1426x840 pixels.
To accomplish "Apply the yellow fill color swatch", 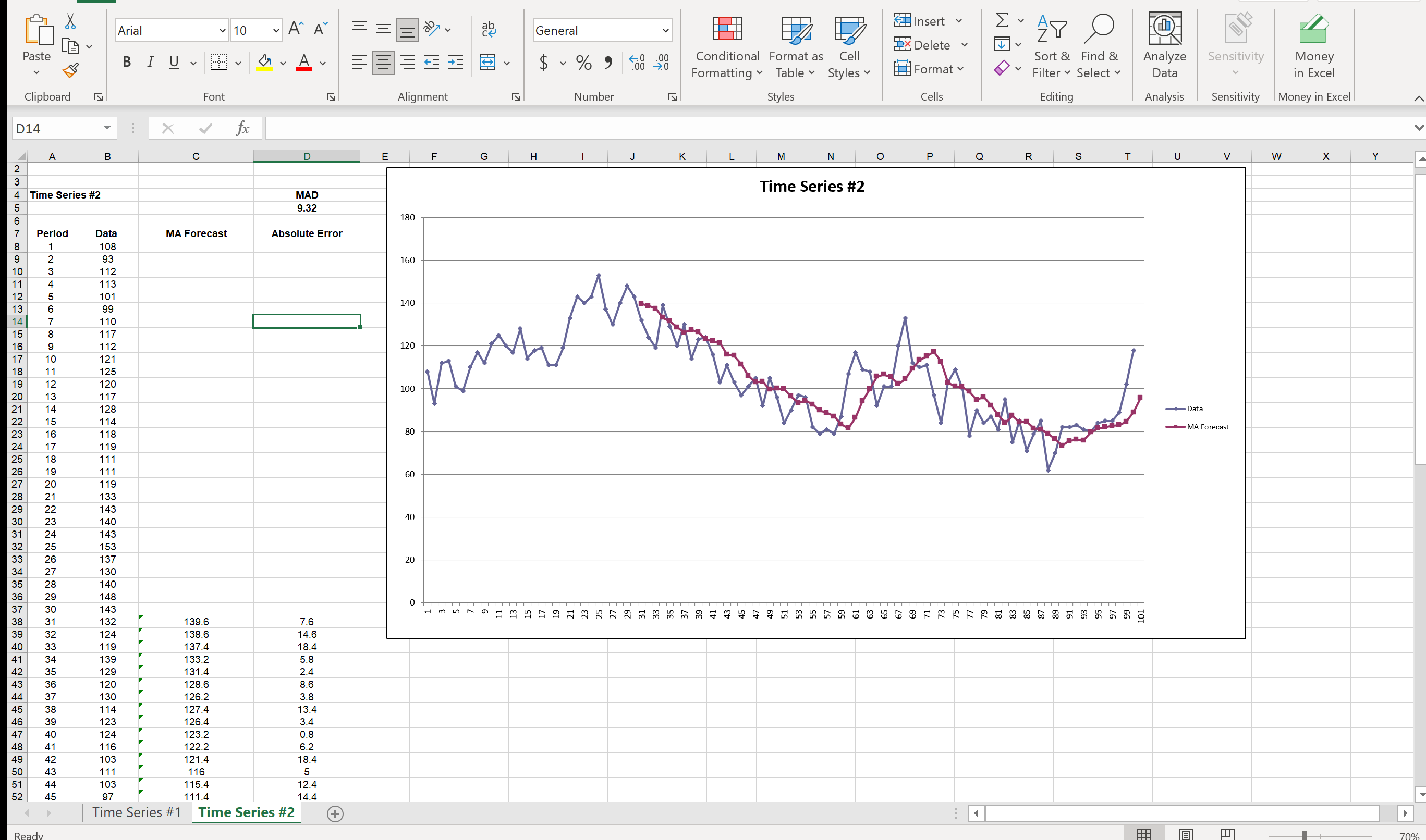I will (264, 62).
